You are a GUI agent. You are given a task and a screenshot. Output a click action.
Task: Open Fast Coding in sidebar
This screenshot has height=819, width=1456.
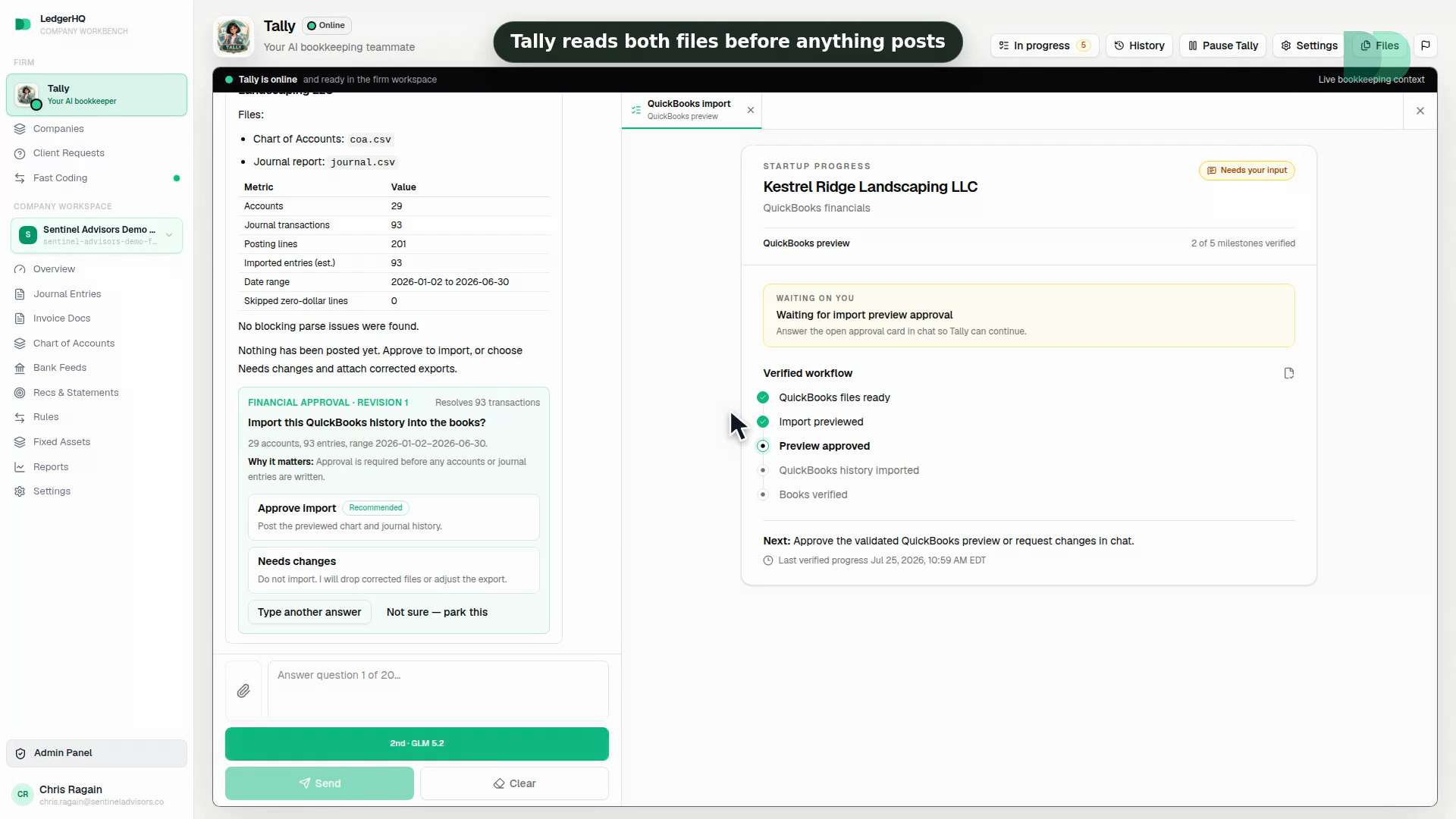point(61,178)
